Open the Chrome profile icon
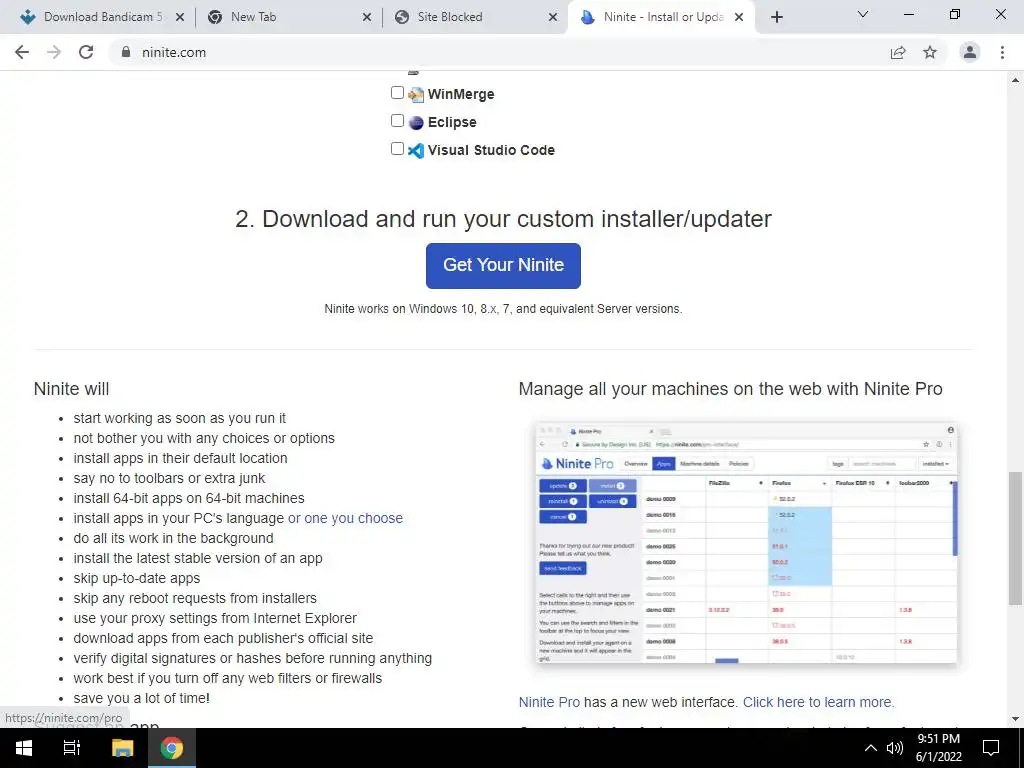Viewport: 1024px width, 768px height. point(970,52)
